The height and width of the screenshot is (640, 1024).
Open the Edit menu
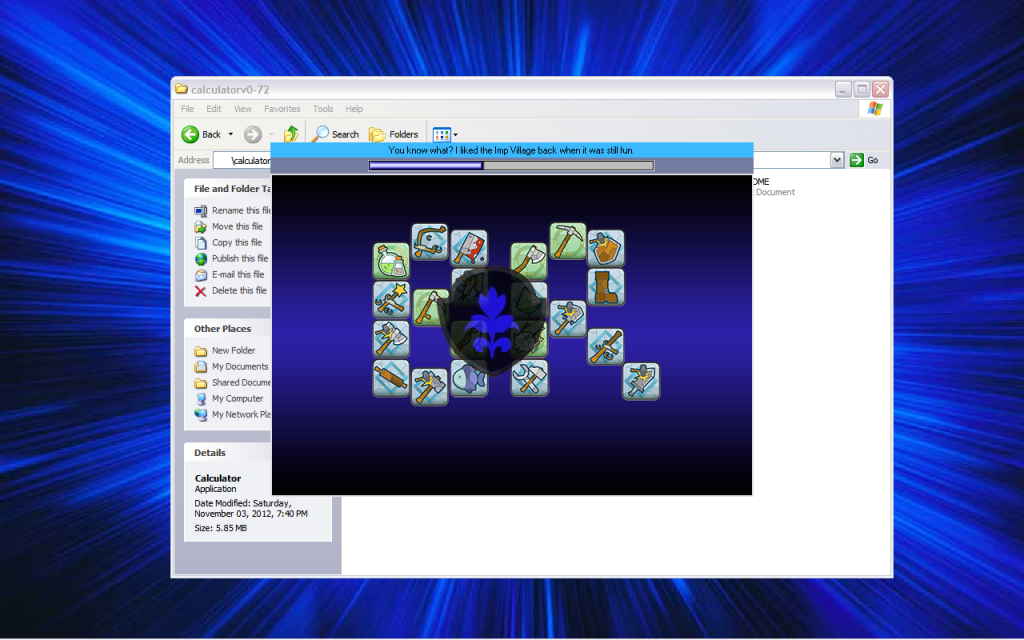(x=214, y=109)
